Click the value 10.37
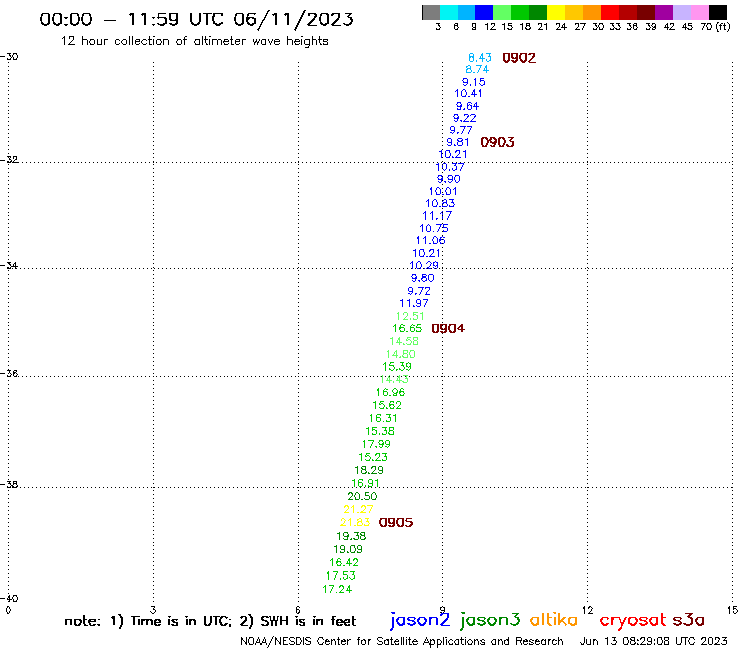The image size is (740, 650). click(450, 167)
